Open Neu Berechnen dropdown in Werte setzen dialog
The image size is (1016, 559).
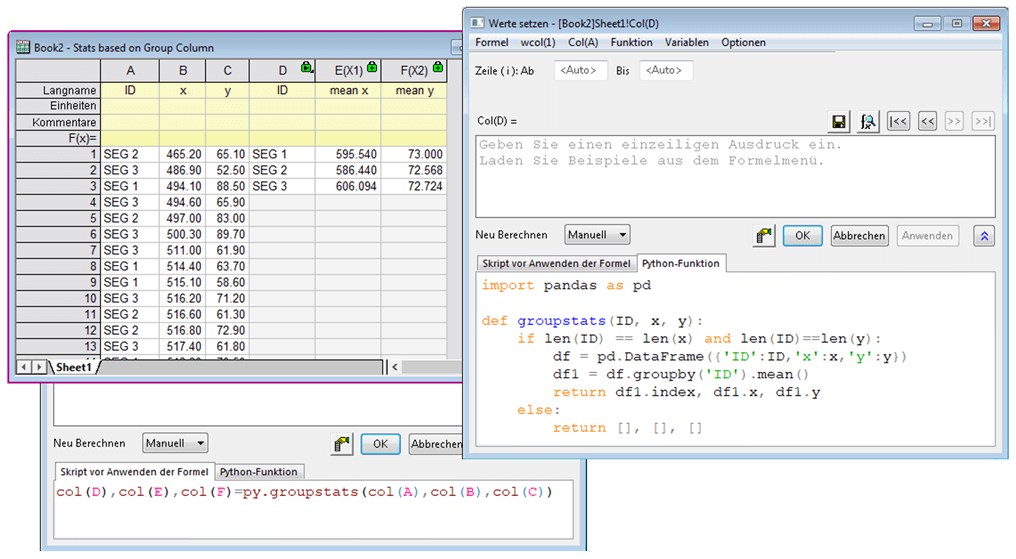point(597,235)
